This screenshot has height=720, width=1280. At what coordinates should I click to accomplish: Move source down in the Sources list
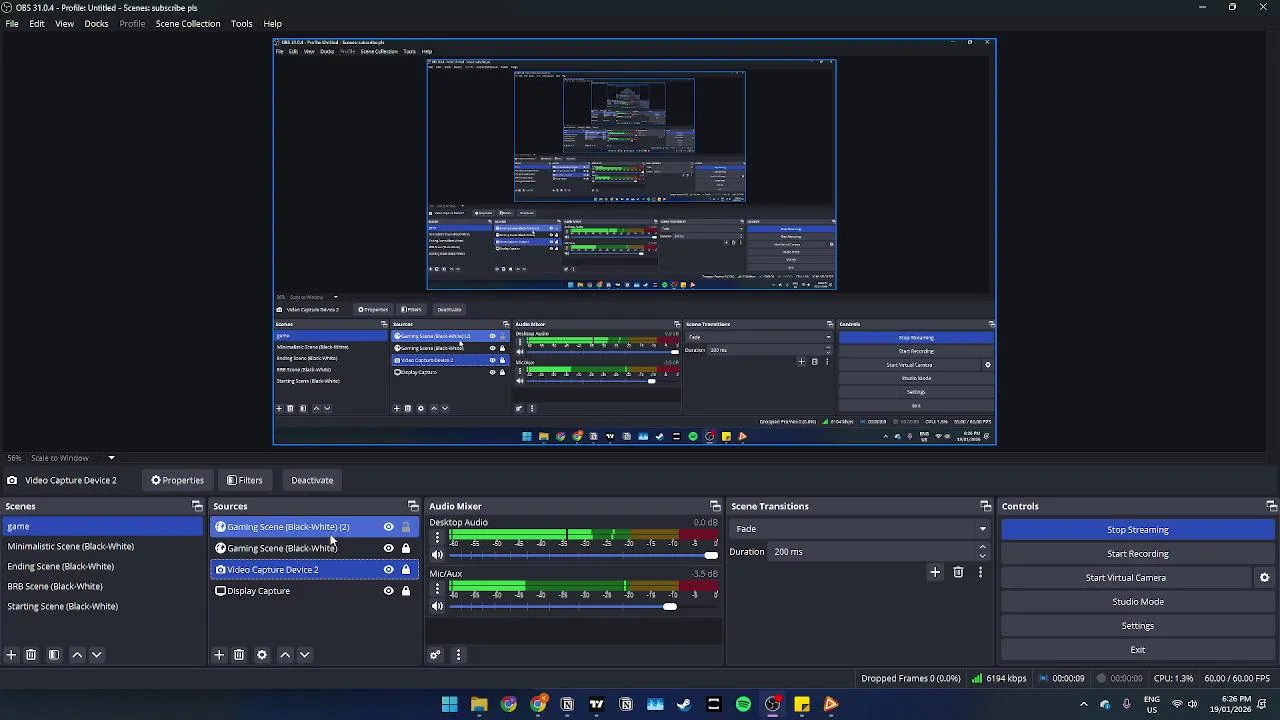point(305,655)
